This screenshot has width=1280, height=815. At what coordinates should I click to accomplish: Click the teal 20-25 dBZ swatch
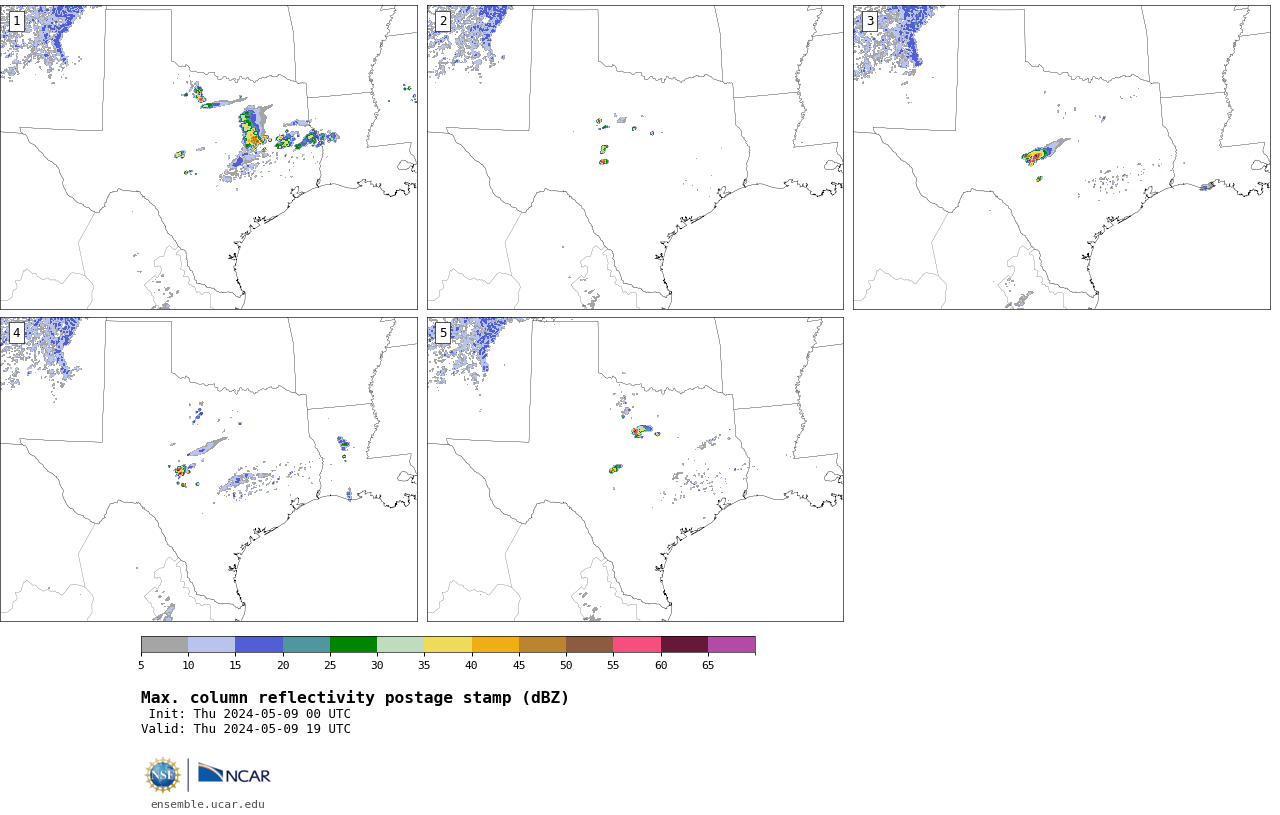306,644
